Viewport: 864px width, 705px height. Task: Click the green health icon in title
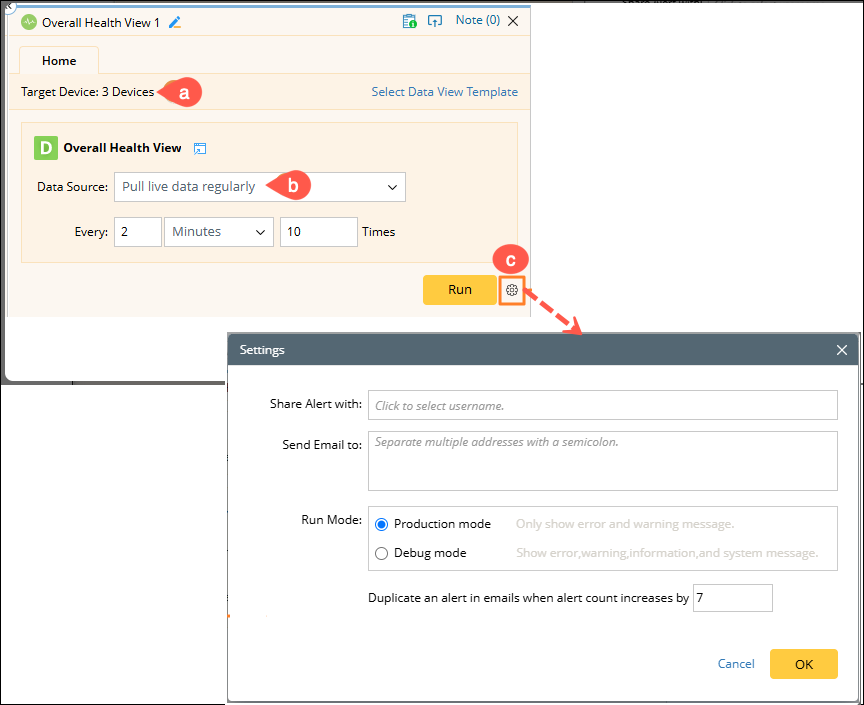click(29, 23)
